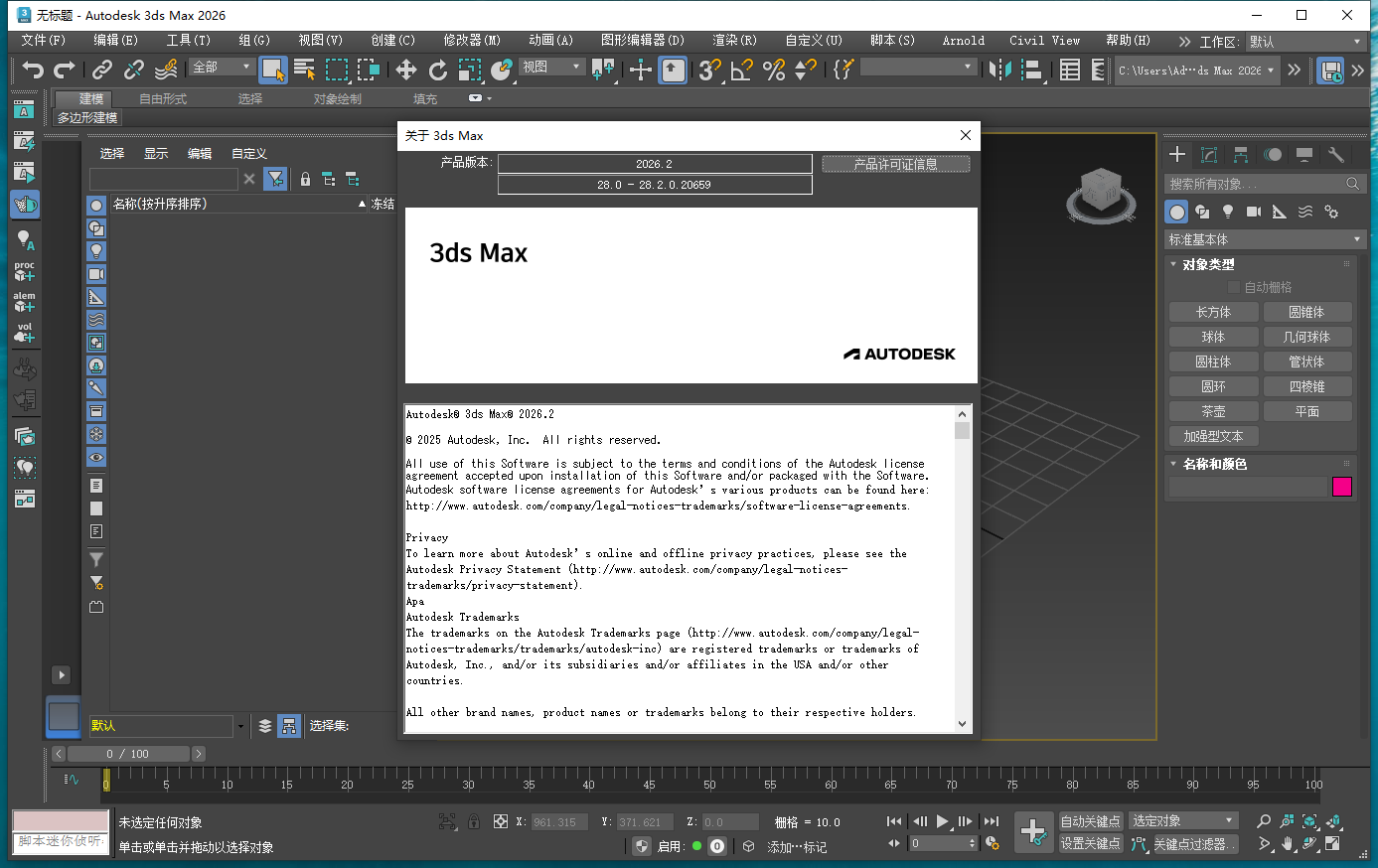Activate the Select Object tool
Viewport: 1378px width, 868px height.
[x=272, y=70]
